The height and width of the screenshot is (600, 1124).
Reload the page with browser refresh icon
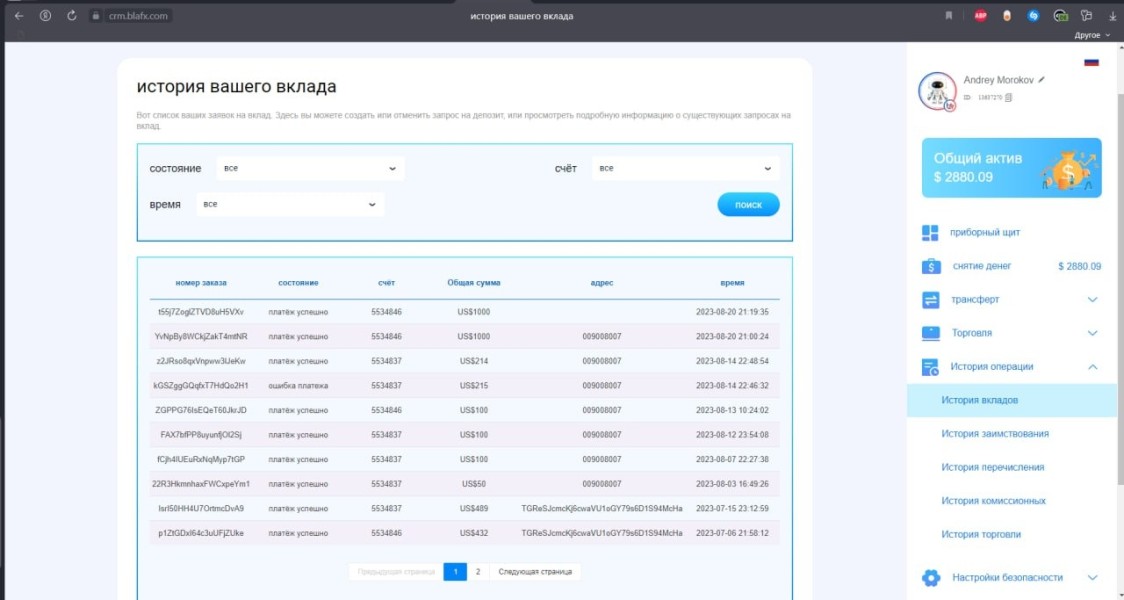point(72,16)
